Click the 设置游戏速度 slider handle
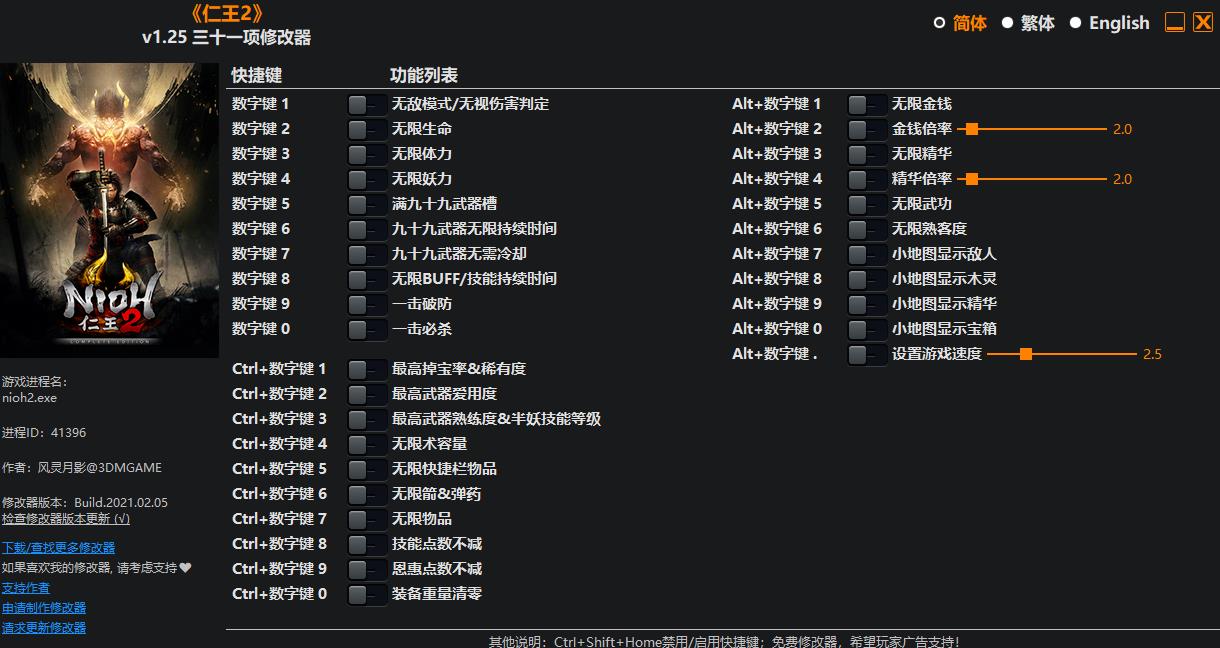 1025,354
